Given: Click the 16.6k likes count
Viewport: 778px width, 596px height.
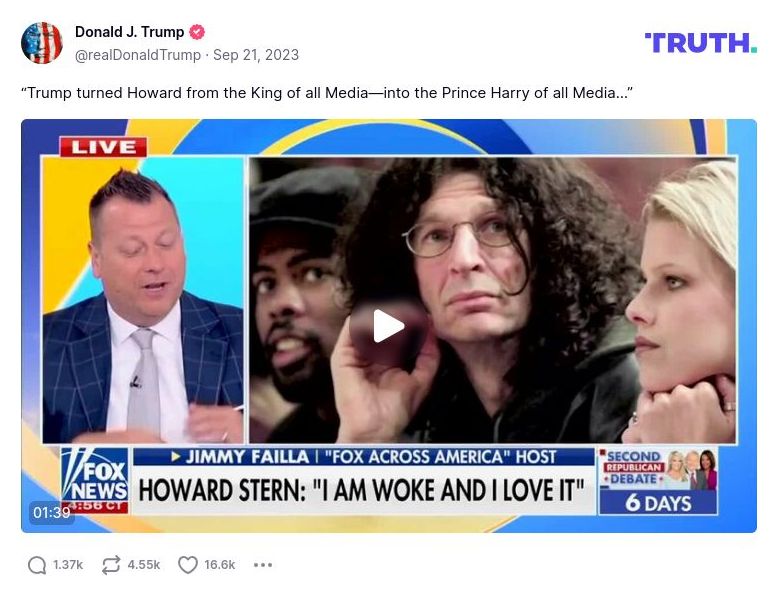Looking at the screenshot, I should 220,565.
